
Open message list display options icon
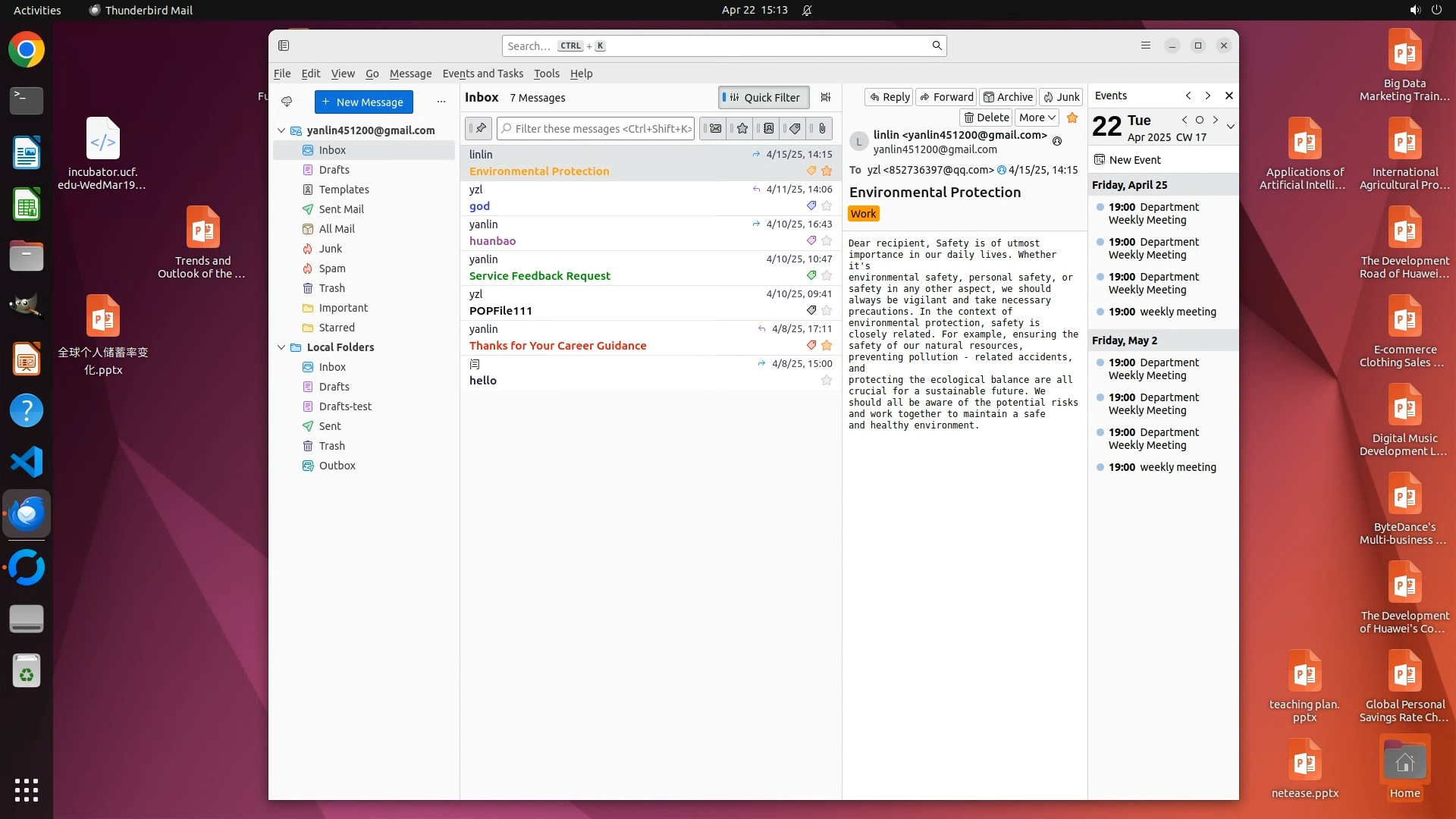(826, 98)
